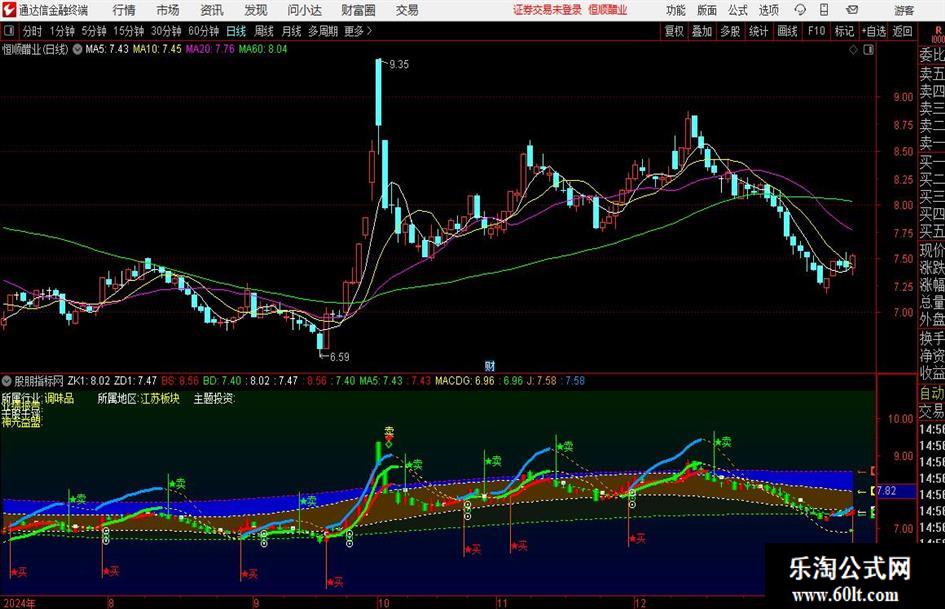Open the 财富圈 menu
The height and width of the screenshot is (609, 945).
358,10
